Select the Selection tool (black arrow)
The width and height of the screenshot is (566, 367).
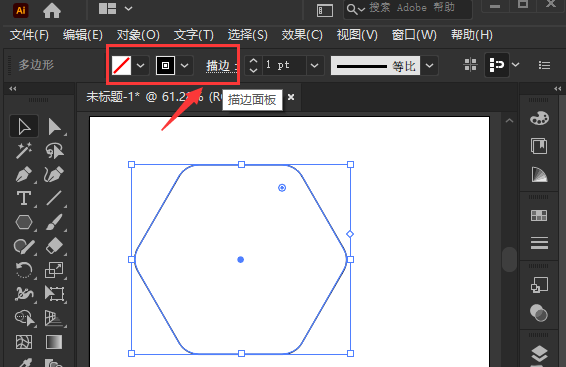24,127
